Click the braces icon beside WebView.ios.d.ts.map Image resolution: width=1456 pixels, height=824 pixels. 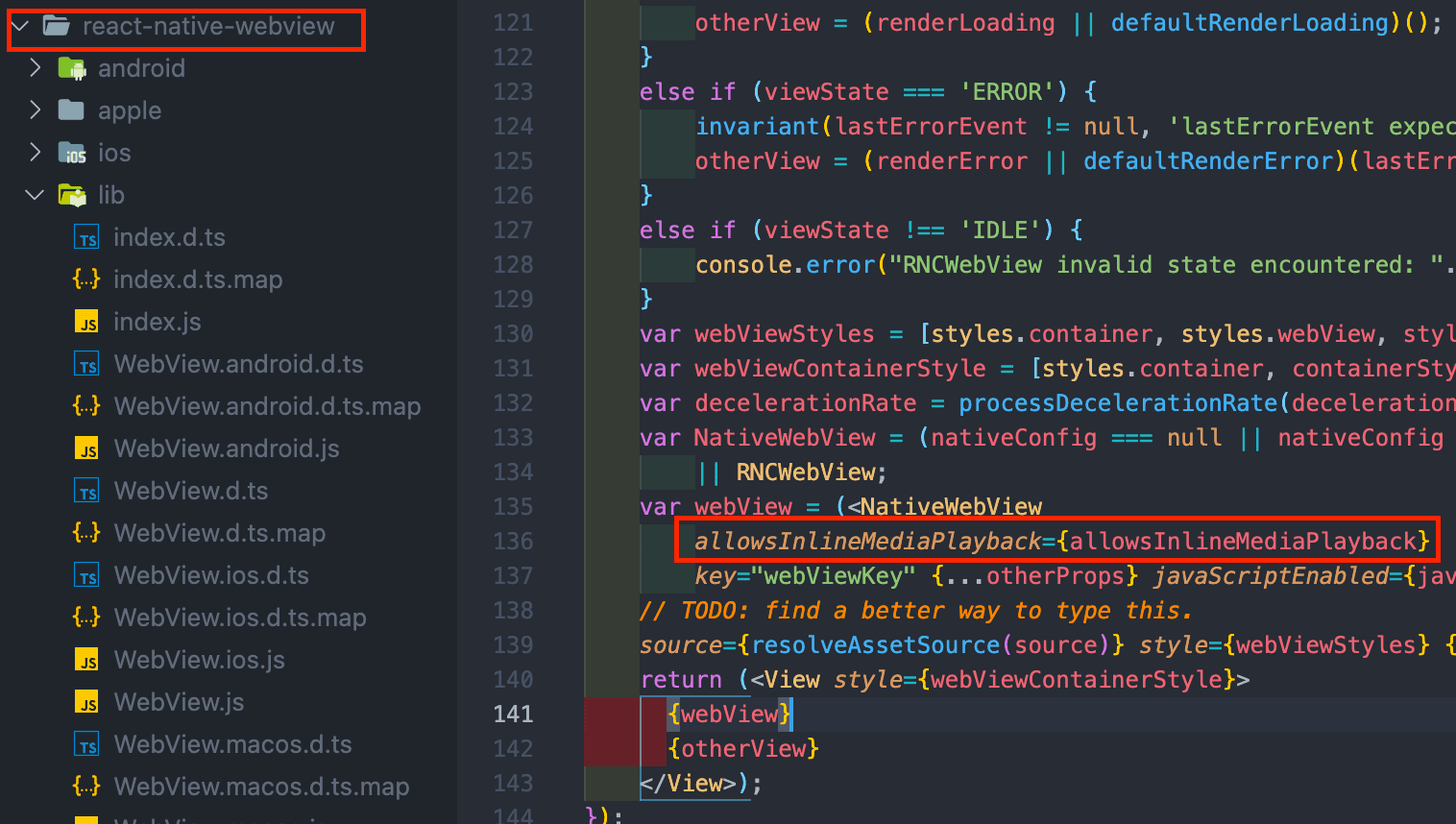86,618
